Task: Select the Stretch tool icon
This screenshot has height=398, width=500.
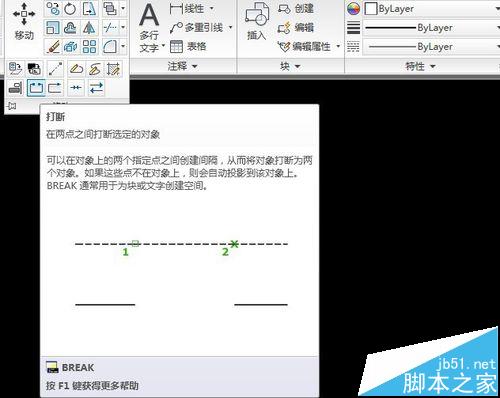Action: pyautogui.click(x=89, y=8)
